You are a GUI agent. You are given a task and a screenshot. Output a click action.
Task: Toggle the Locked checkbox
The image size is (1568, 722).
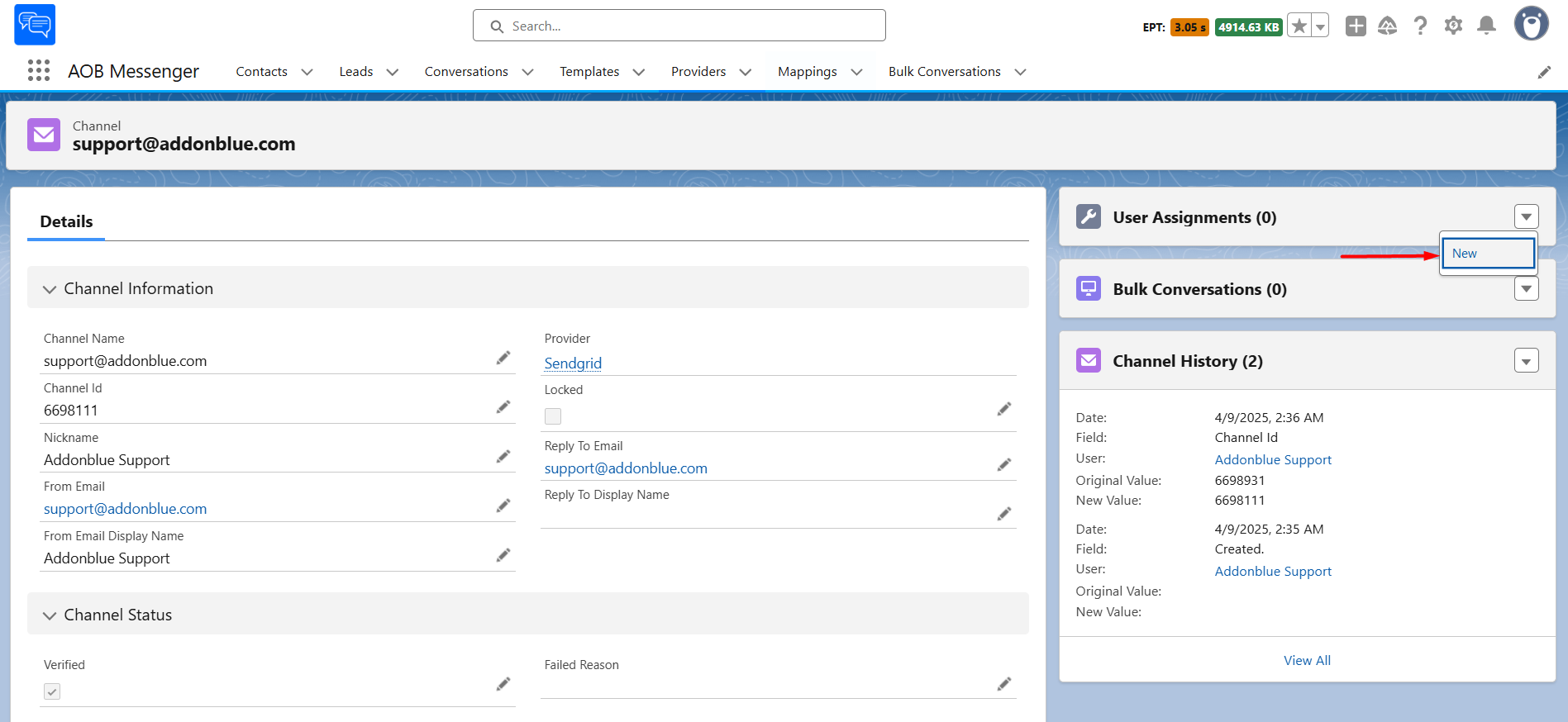coord(553,416)
